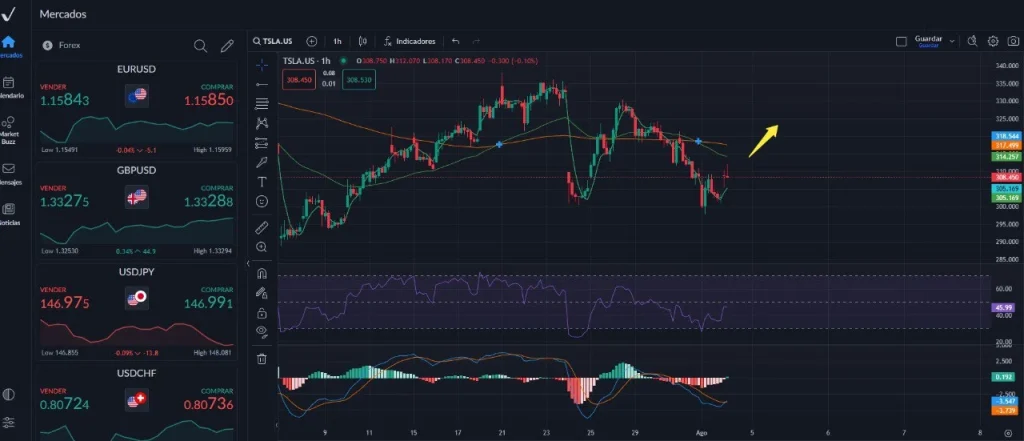Select the chart patterns tool
This screenshot has height=441, width=1024.
click(x=262, y=123)
